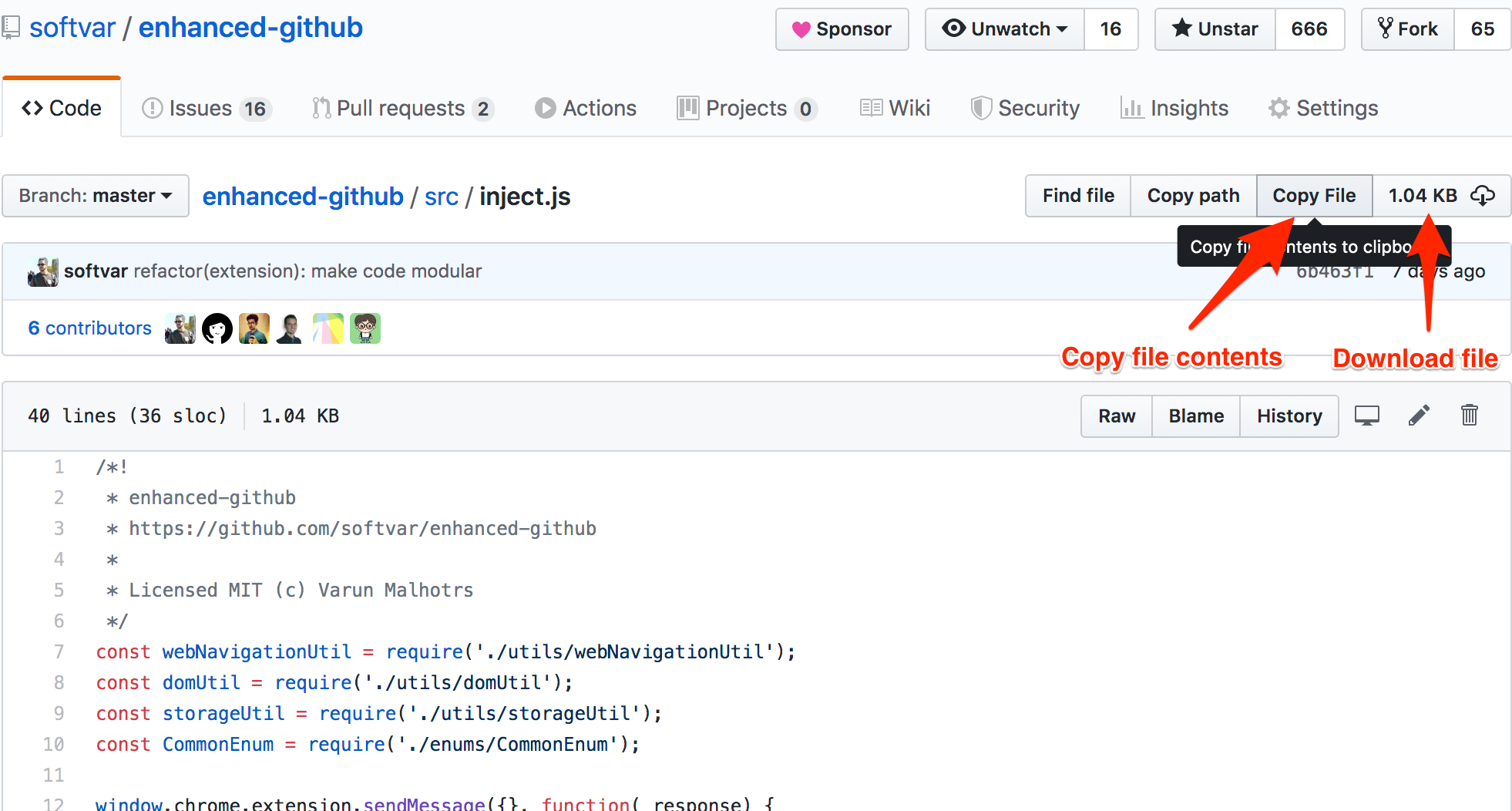1512x811 pixels.
Task: Click the src folder breadcrumb link
Action: (441, 197)
